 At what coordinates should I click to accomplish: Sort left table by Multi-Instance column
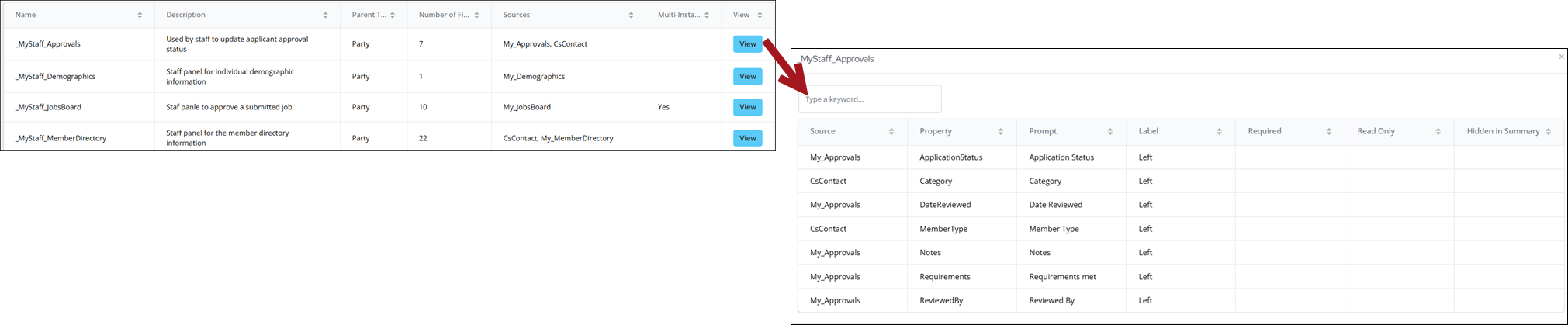point(707,16)
